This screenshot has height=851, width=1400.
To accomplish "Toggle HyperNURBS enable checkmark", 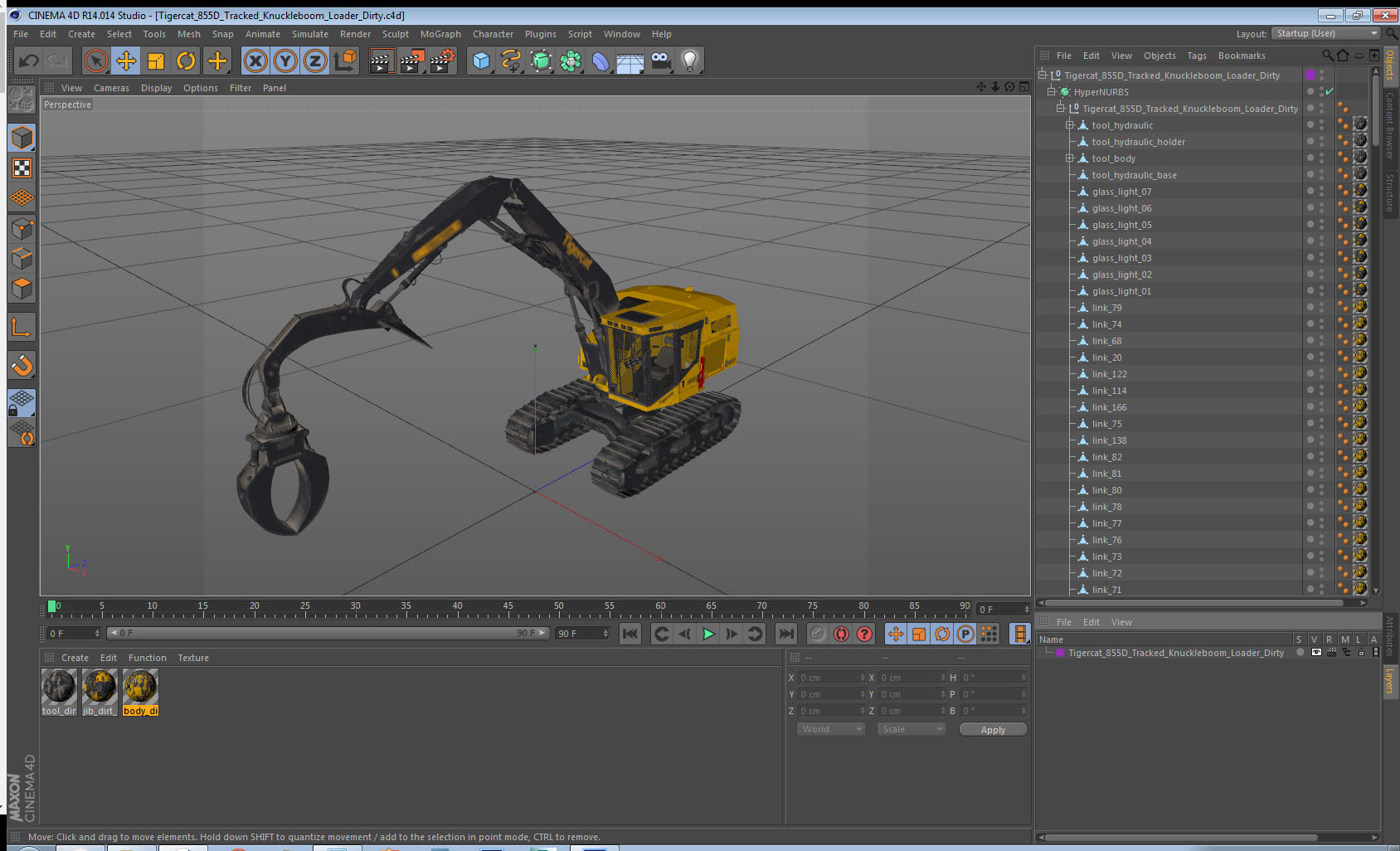I will pos(1330,92).
